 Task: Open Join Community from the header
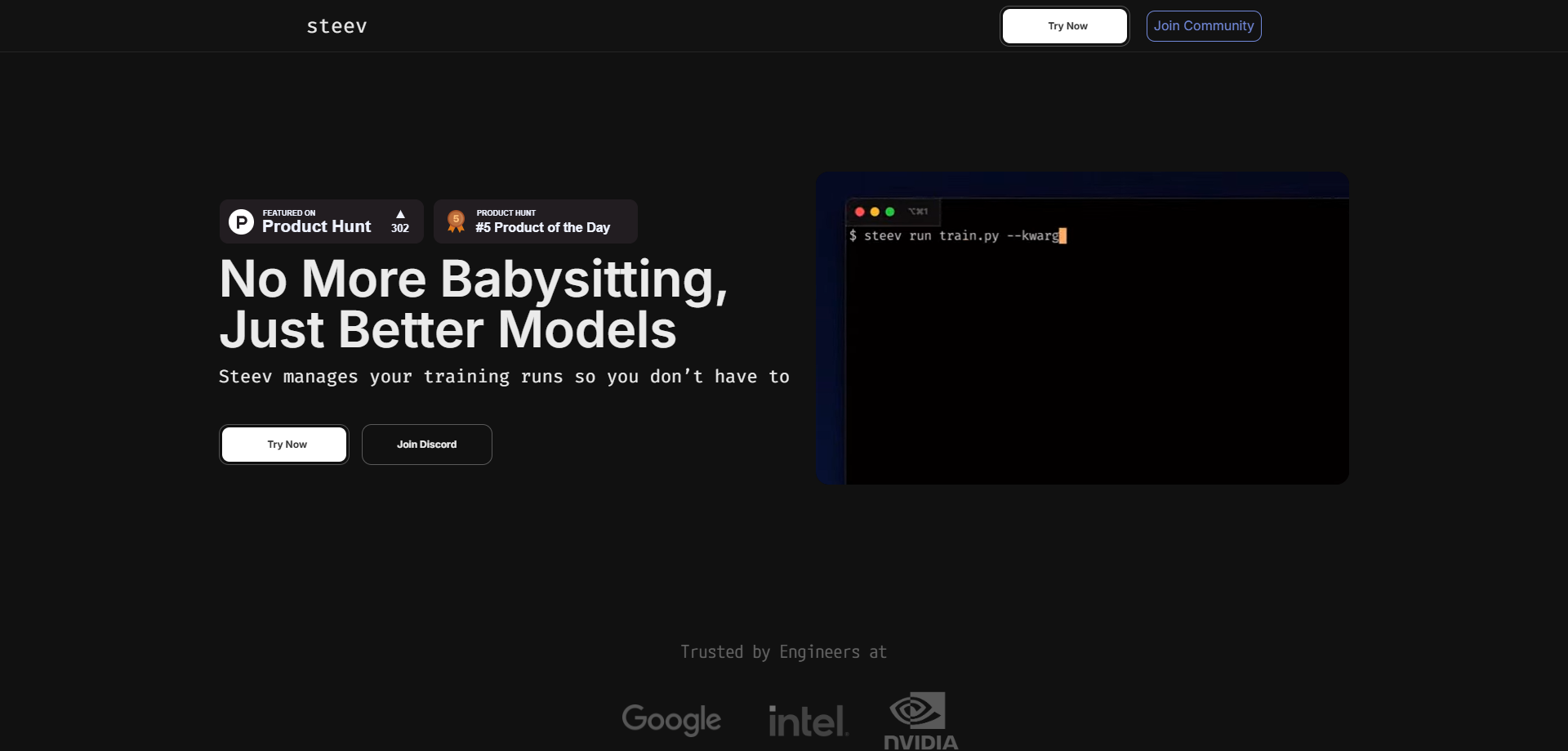[1204, 25]
